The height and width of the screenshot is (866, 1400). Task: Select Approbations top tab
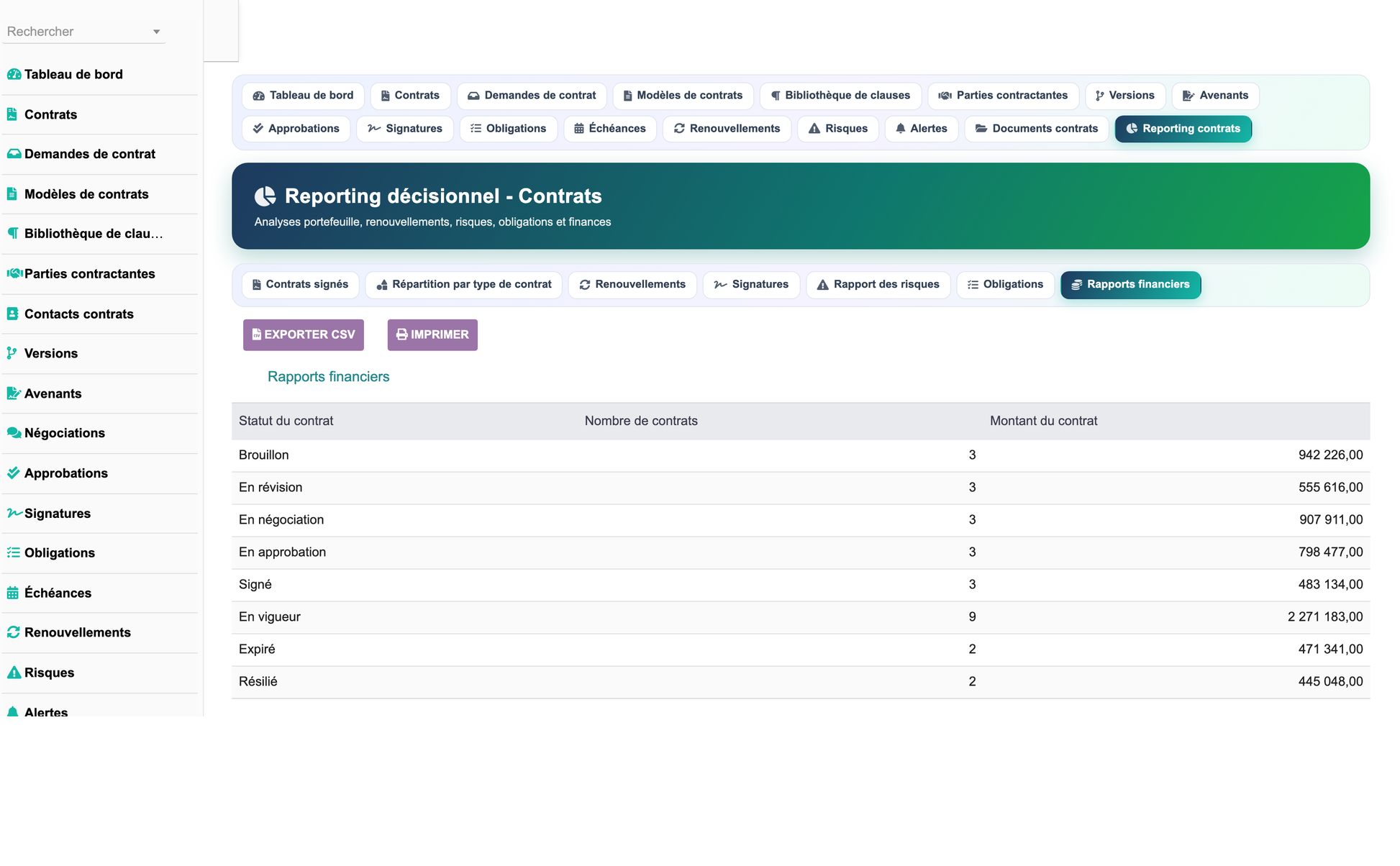point(296,129)
